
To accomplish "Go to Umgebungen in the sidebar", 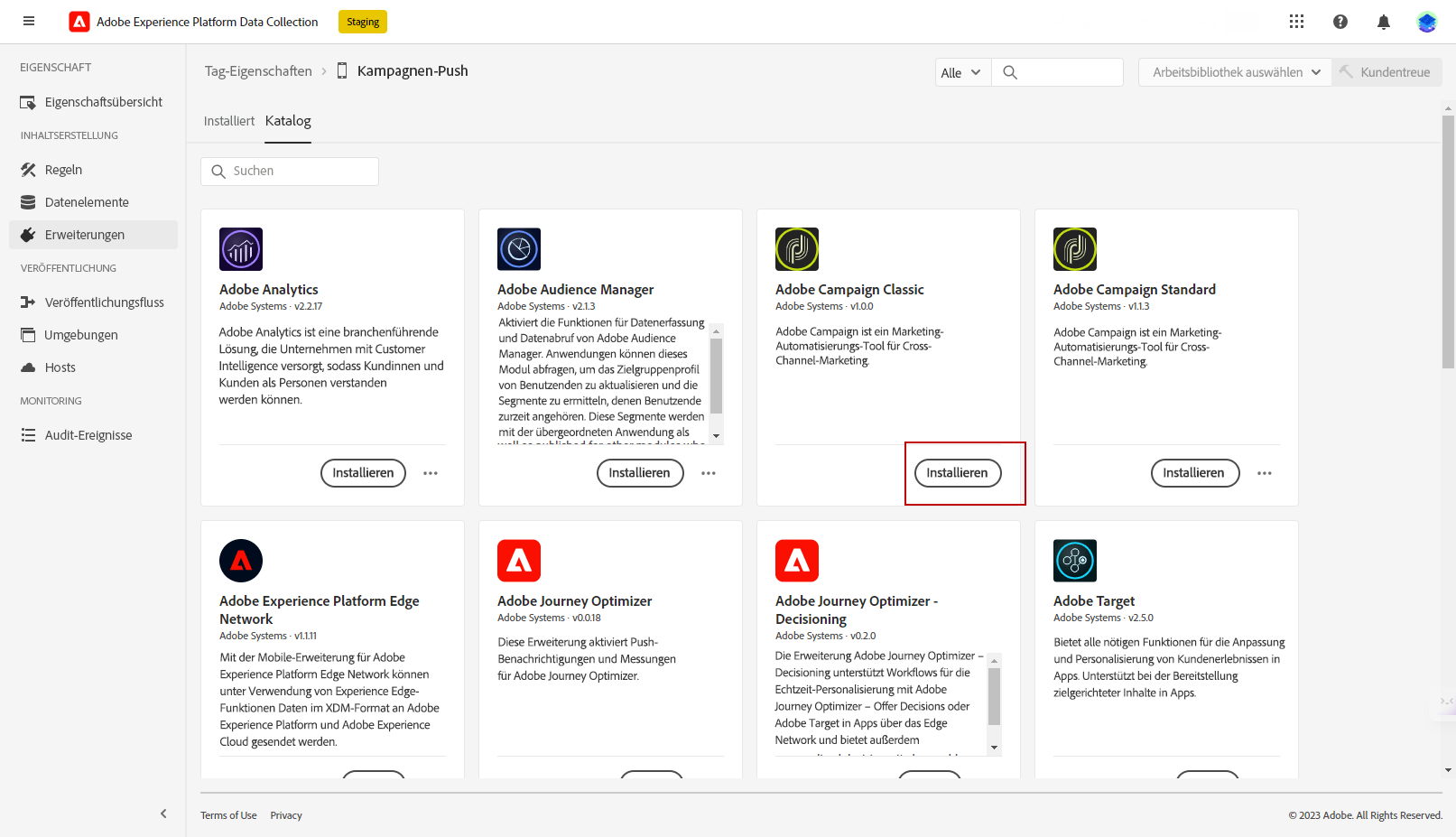I will tap(93, 335).
